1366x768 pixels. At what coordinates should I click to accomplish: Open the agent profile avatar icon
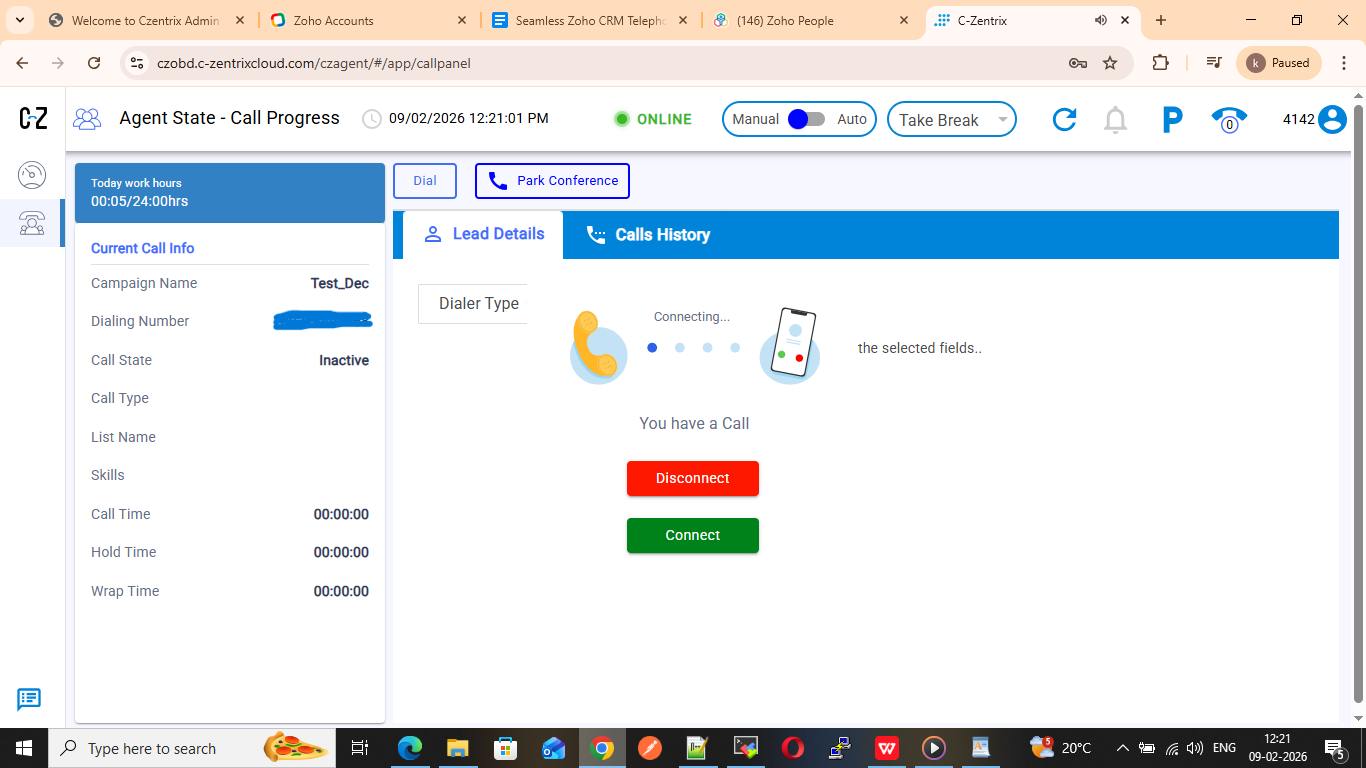click(x=1332, y=120)
